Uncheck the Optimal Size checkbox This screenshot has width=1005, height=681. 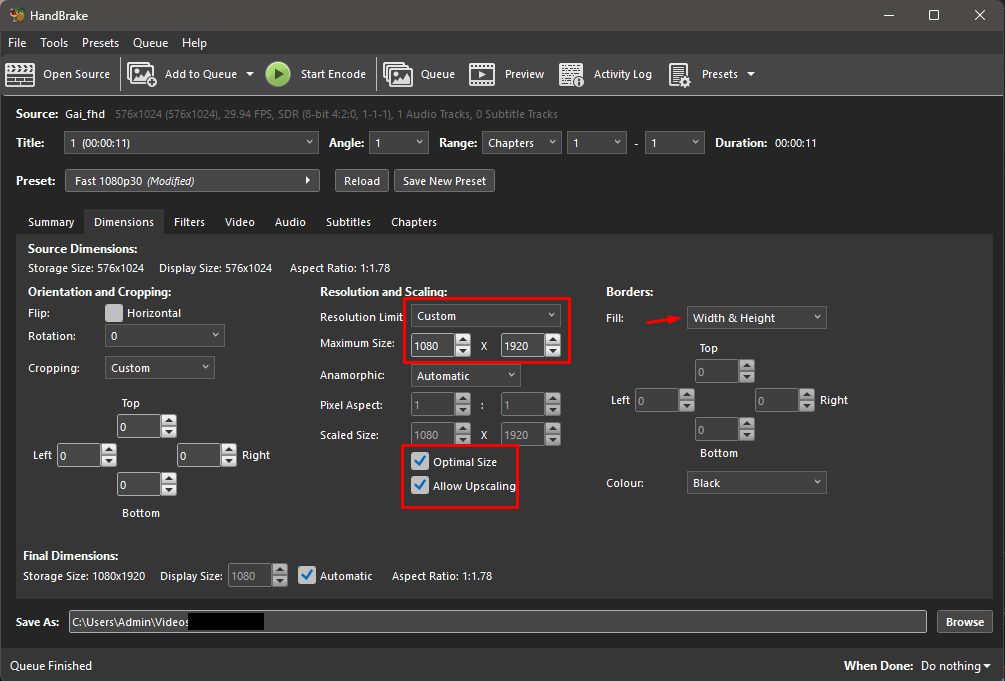(420, 462)
